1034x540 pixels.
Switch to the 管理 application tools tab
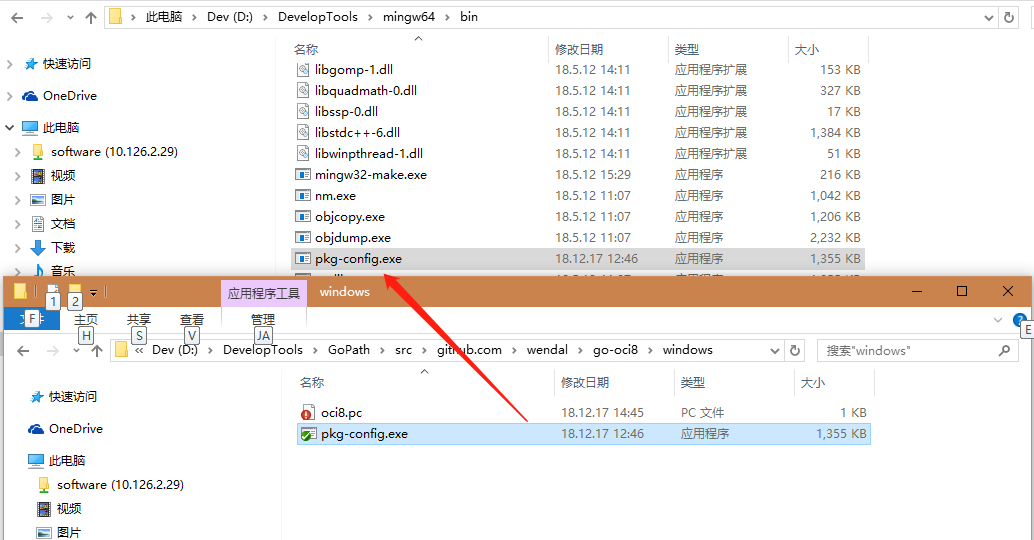[263, 320]
